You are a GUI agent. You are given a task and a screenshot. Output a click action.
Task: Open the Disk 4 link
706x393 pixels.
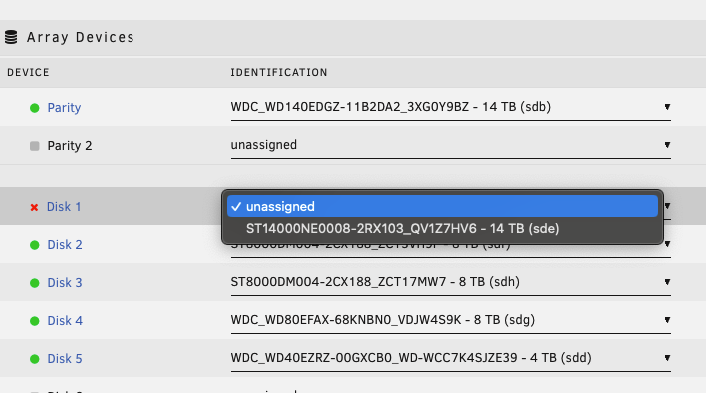[x=65, y=321]
